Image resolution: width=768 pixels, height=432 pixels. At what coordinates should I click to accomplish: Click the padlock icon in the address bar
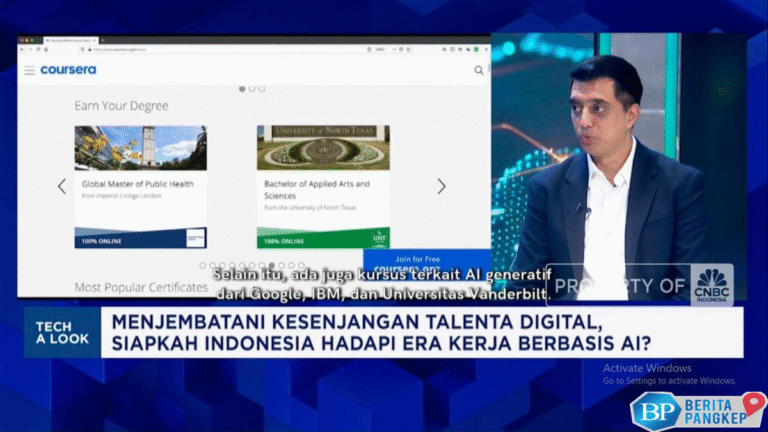90,49
